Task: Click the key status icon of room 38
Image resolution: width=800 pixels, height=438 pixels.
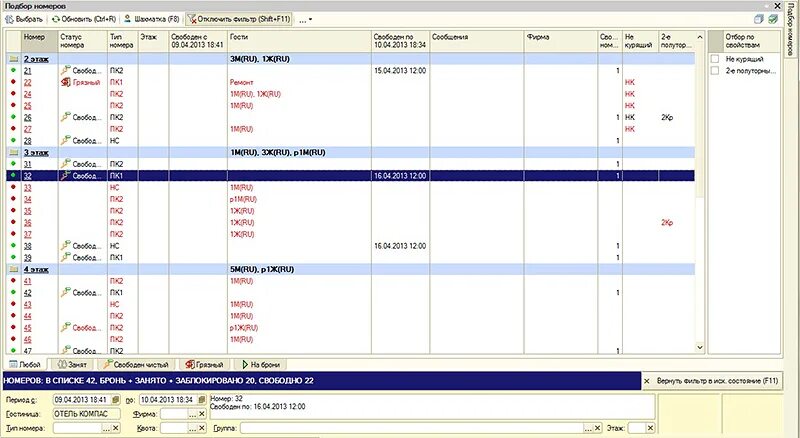Action: [x=65, y=245]
